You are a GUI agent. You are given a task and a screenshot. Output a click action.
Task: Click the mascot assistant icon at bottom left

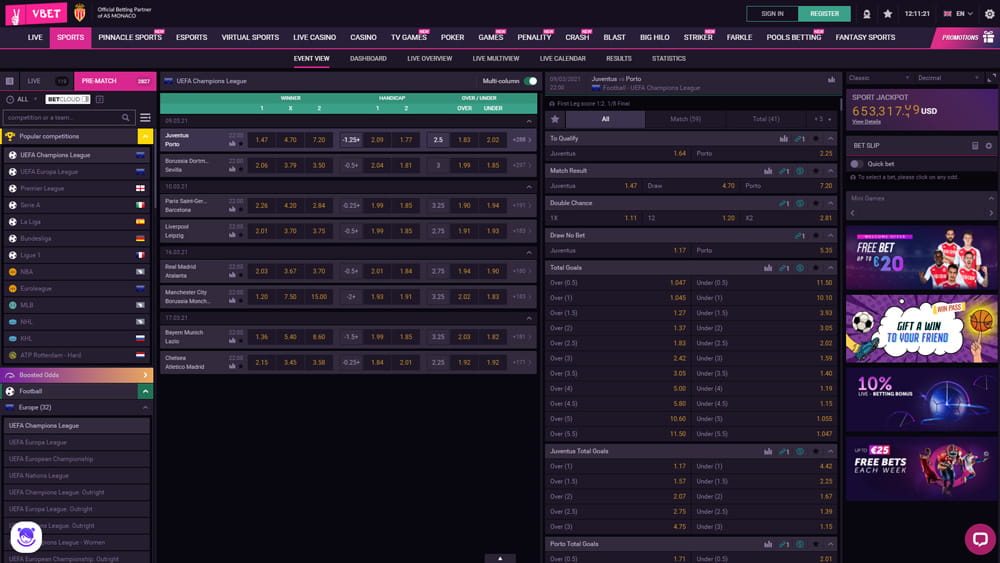tap(26, 536)
